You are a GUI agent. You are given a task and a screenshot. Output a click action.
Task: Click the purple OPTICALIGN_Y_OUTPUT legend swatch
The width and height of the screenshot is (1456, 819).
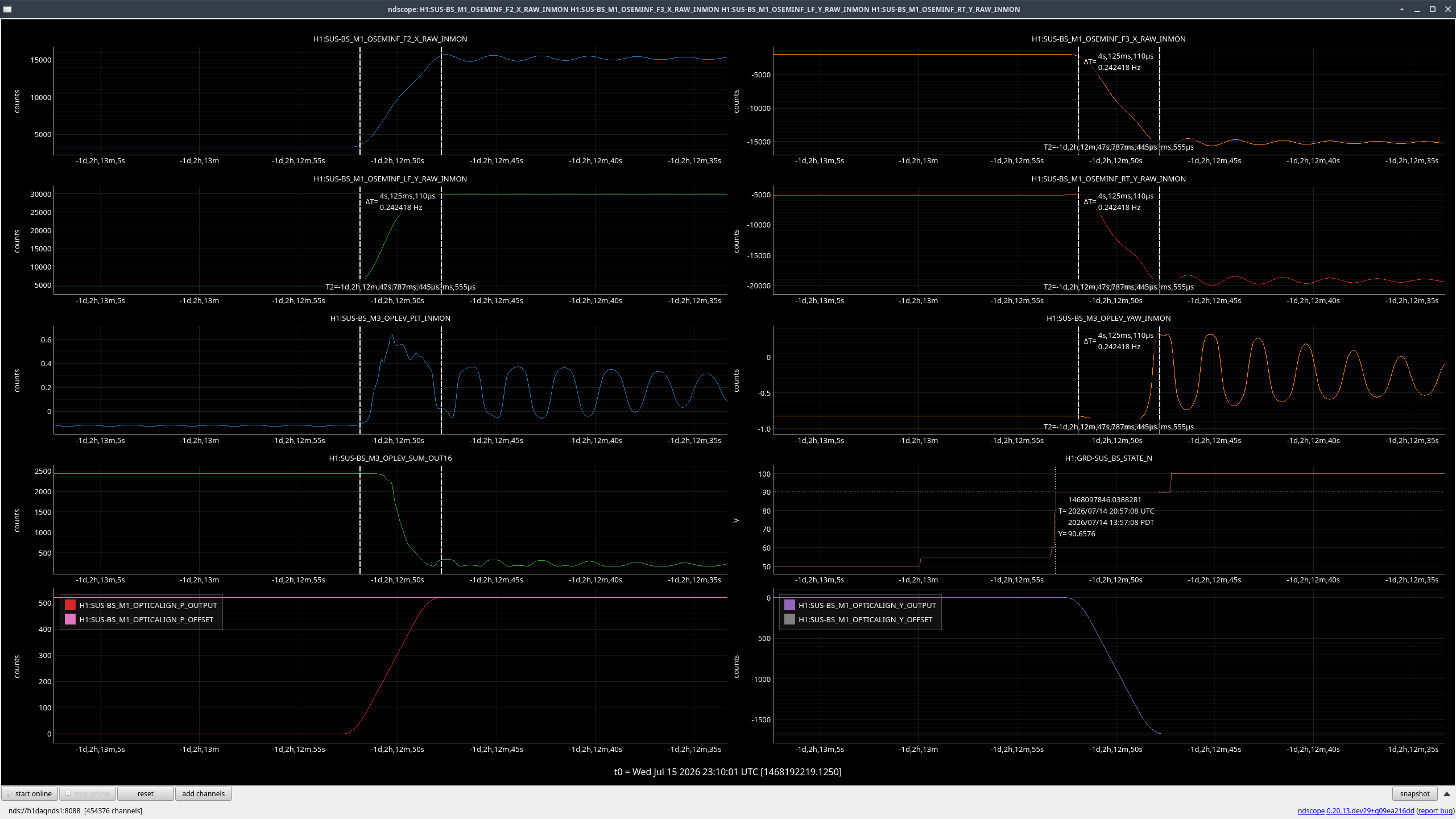coord(789,605)
